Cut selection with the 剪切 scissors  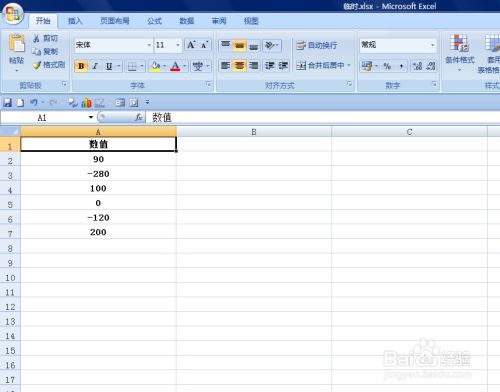coord(45,39)
